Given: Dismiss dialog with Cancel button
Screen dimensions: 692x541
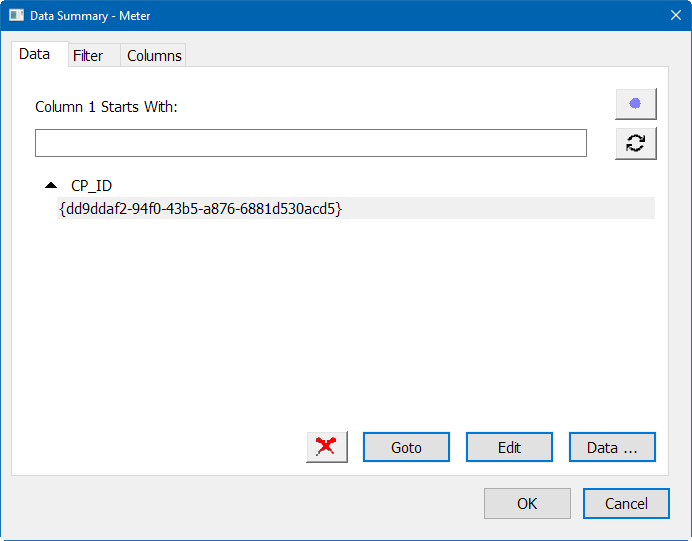Looking at the screenshot, I should click(x=626, y=503).
